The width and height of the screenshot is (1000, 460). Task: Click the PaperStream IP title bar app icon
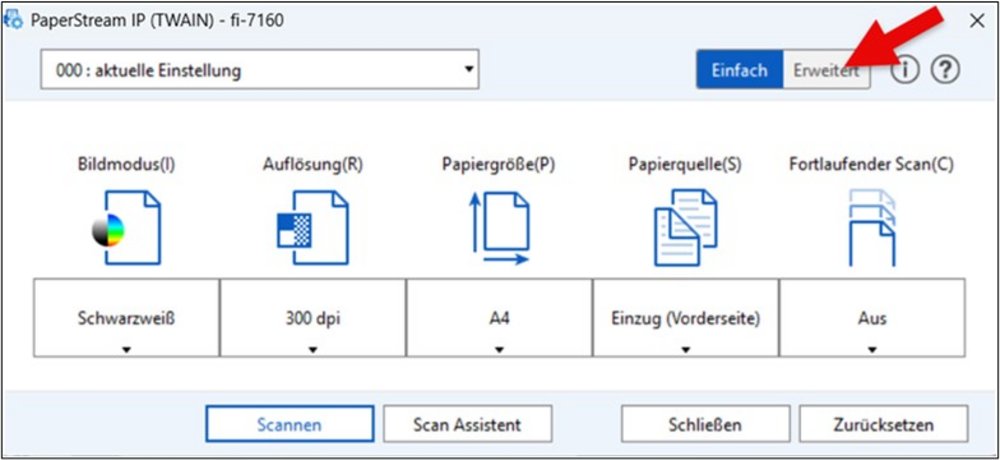pyautogui.click(x=13, y=20)
